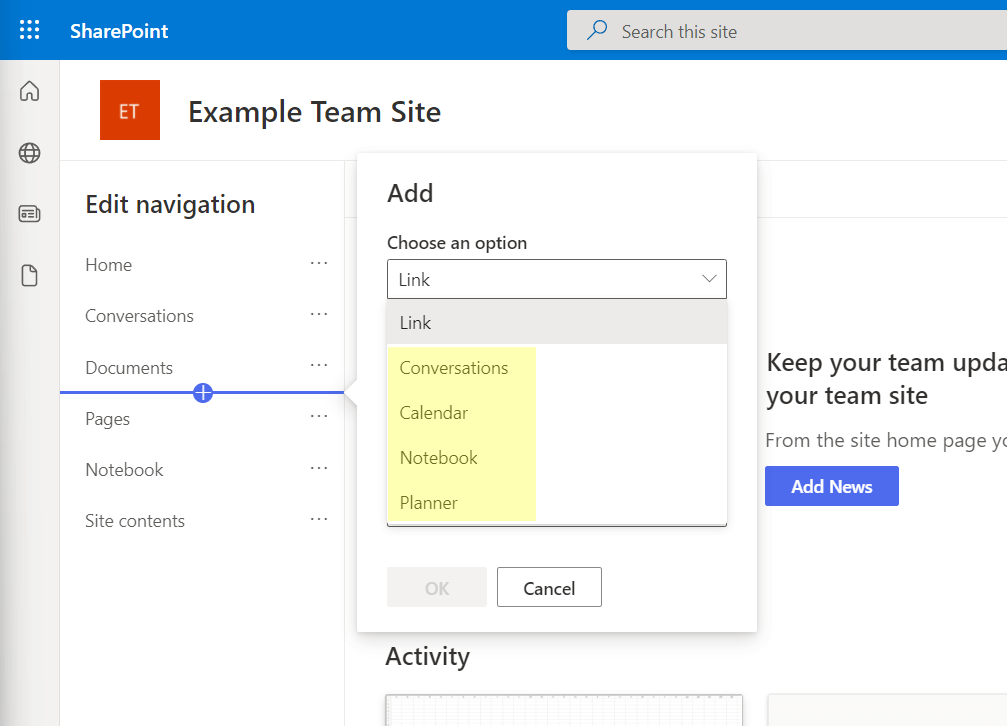Select Pages in the navigation list

coord(107,419)
